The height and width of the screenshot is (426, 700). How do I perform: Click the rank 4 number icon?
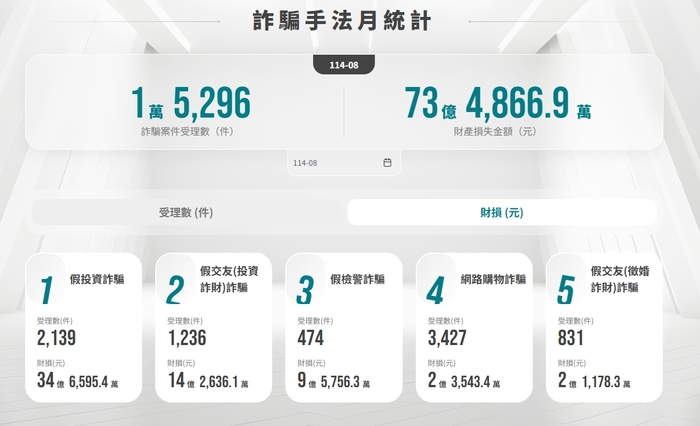click(435, 290)
